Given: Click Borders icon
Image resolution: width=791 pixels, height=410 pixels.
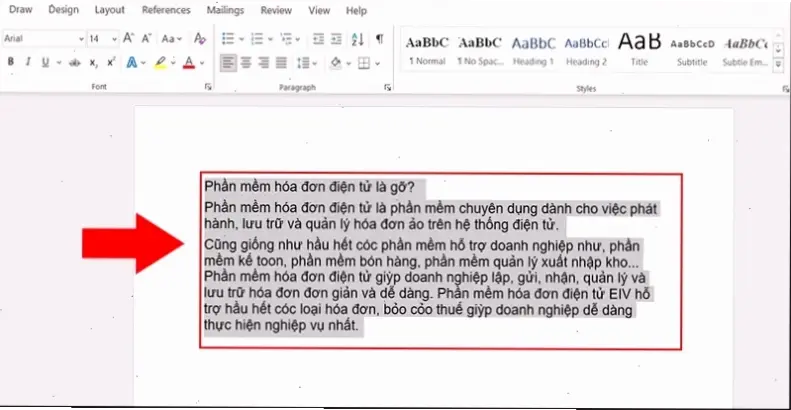Looking at the screenshot, I should (364, 63).
